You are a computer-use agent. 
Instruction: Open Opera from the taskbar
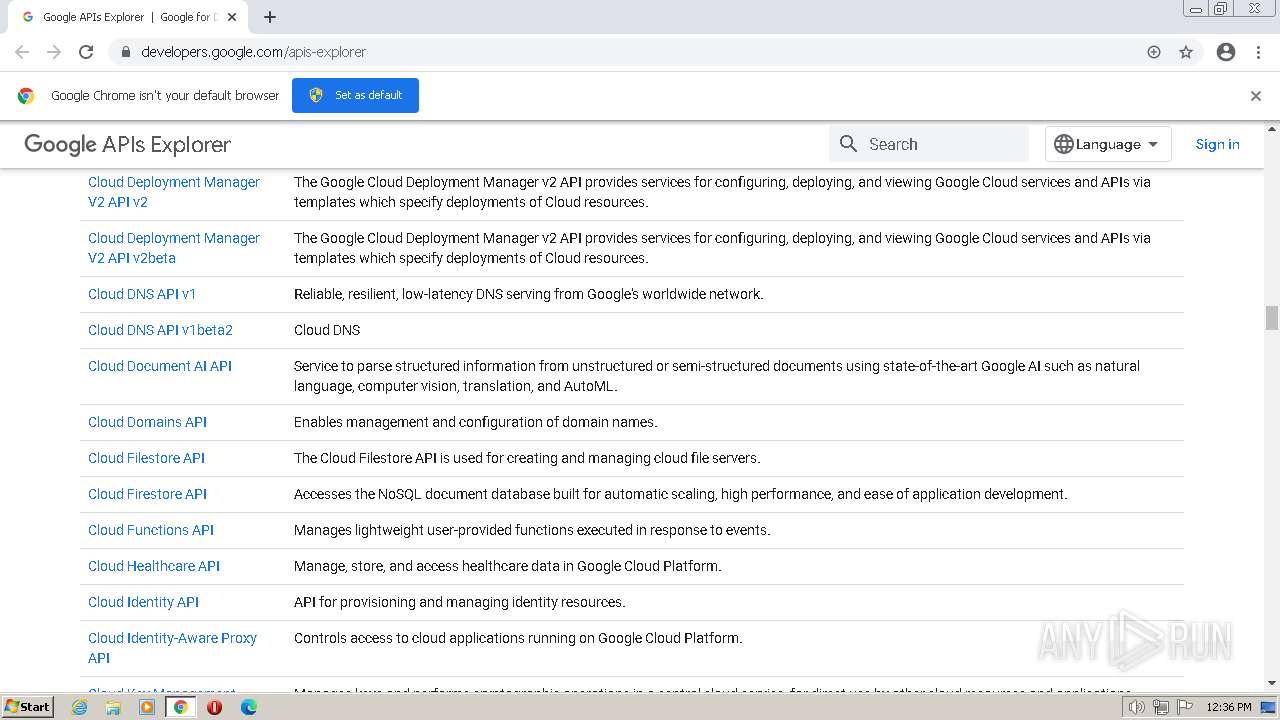point(214,707)
